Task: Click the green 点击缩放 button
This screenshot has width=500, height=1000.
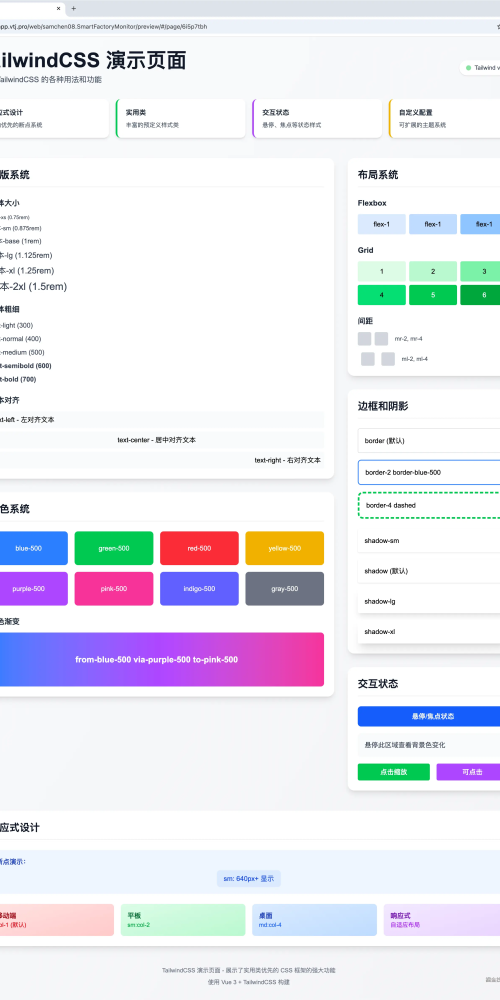Action: coord(393,772)
